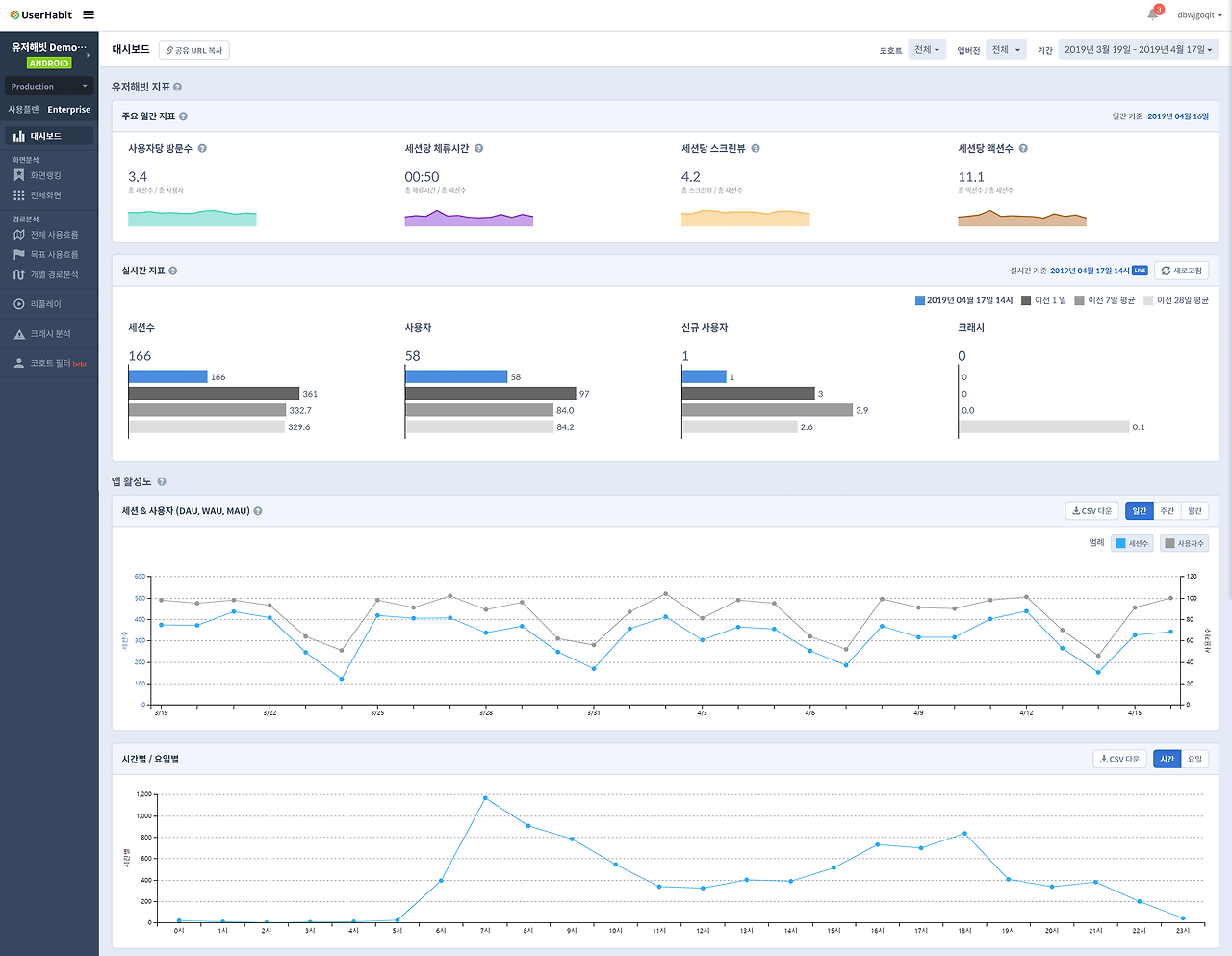This screenshot has height=956, width=1232.
Task: Toggle the 세션수 legend in DAU chart
Action: 1132,543
